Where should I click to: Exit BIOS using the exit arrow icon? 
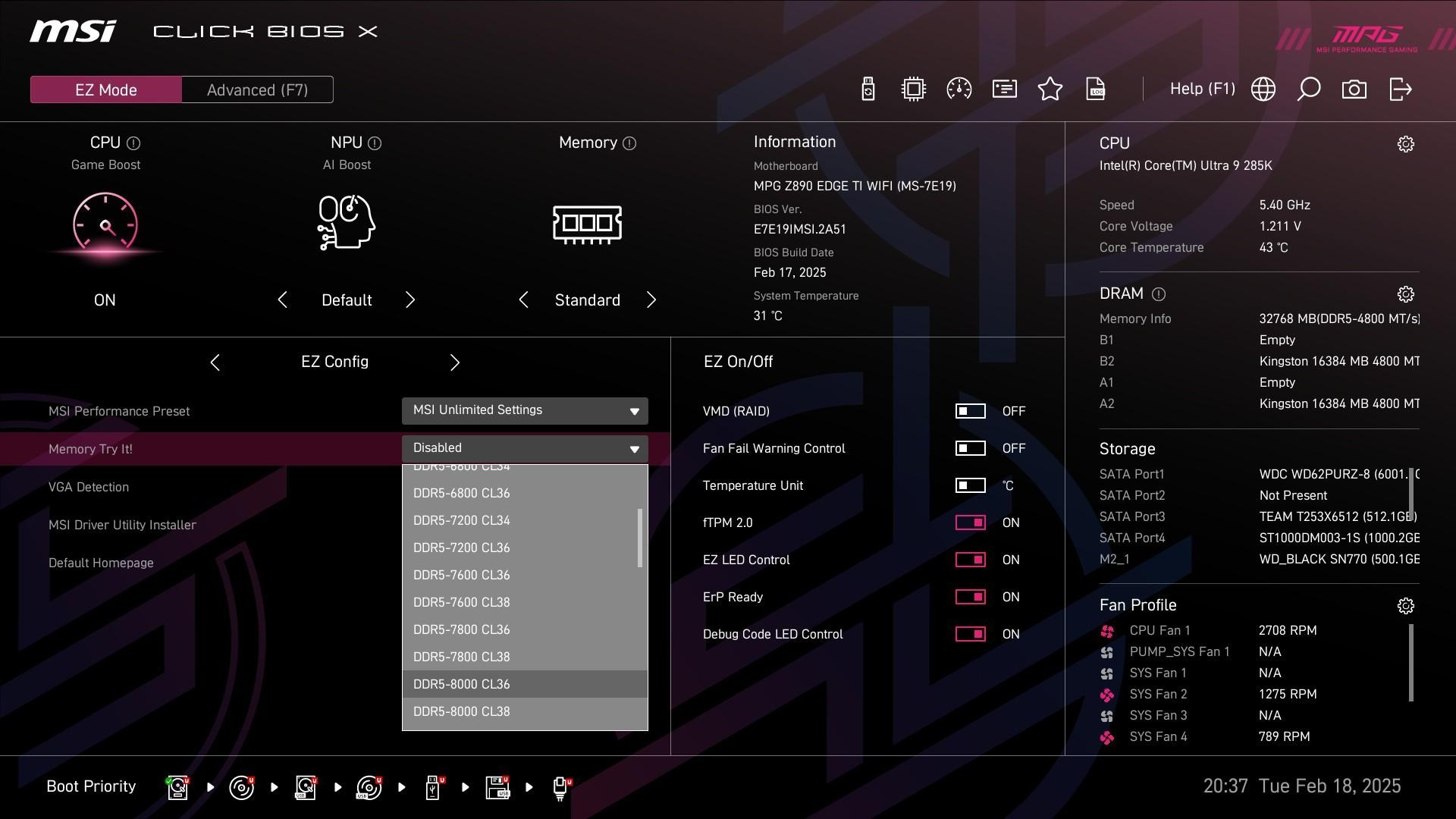click(1400, 89)
